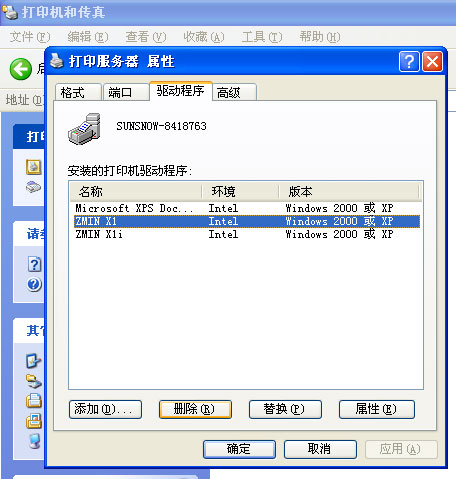This screenshot has width=456, height=479.
Task: Open the 查看(V) menu
Action: tap(146, 37)
